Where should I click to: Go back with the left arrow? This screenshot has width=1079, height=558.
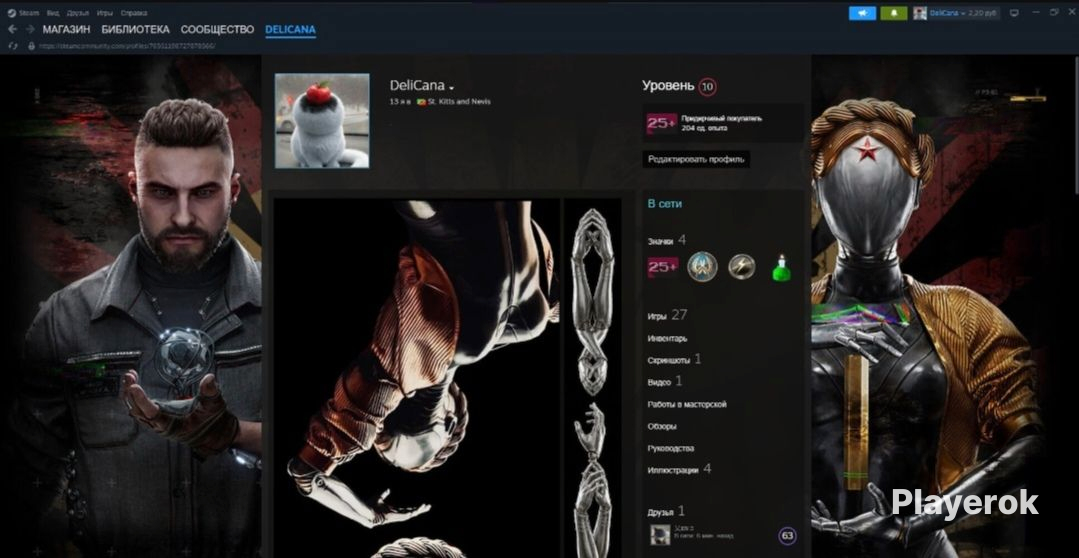[12, 30]
